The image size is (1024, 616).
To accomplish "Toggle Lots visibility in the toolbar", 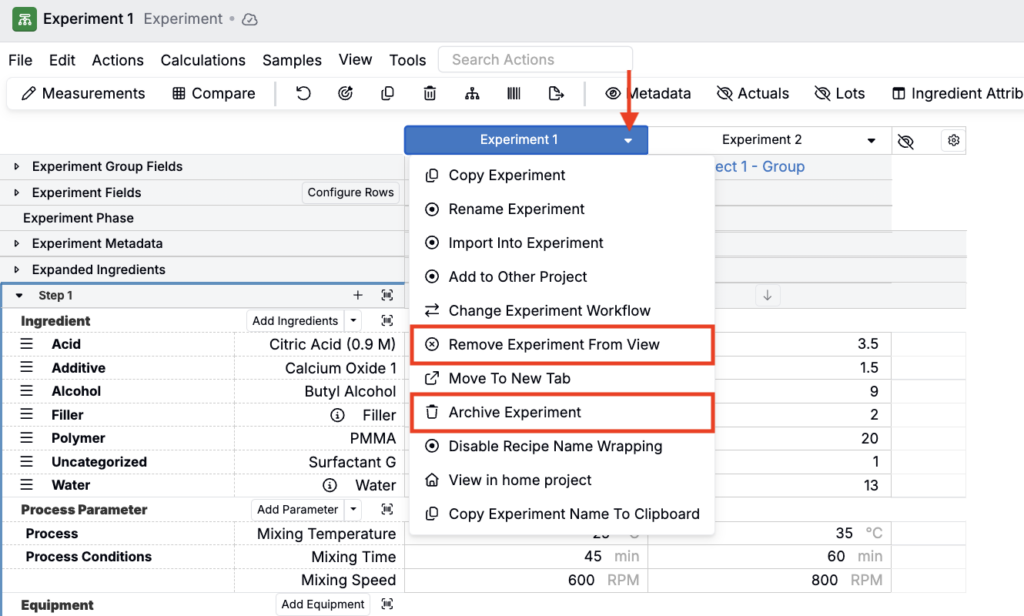I will 839,94.
